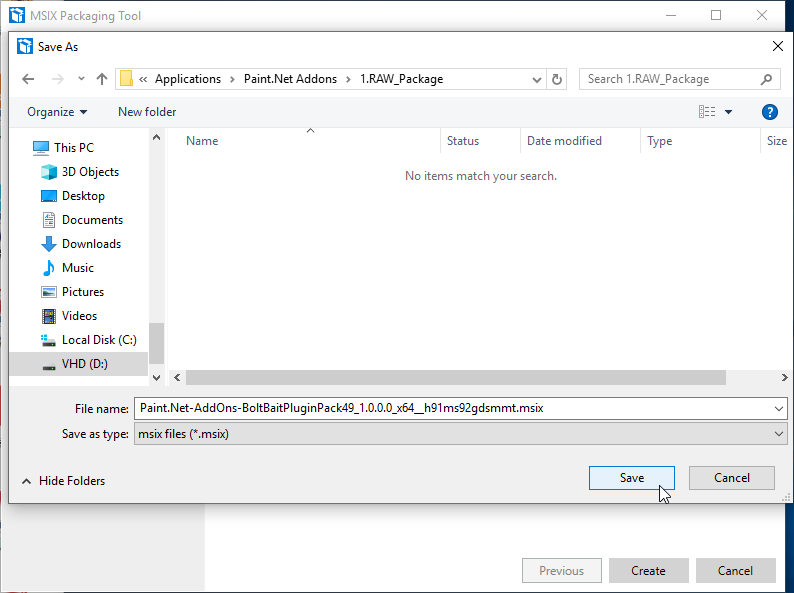This screenshot has width=794, height=593.
Task: Open the view options dropdown arrow
Action: point(729,112)
